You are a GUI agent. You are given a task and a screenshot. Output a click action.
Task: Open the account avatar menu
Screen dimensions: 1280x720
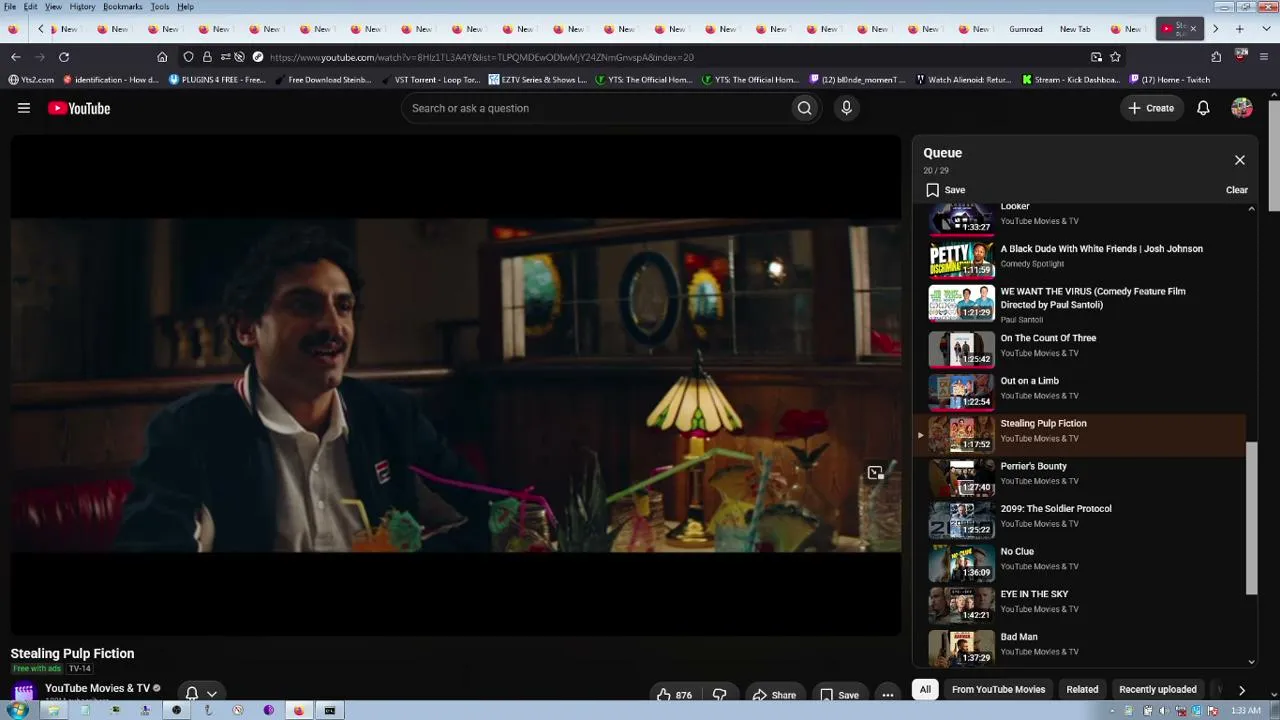pos(1242,108)
